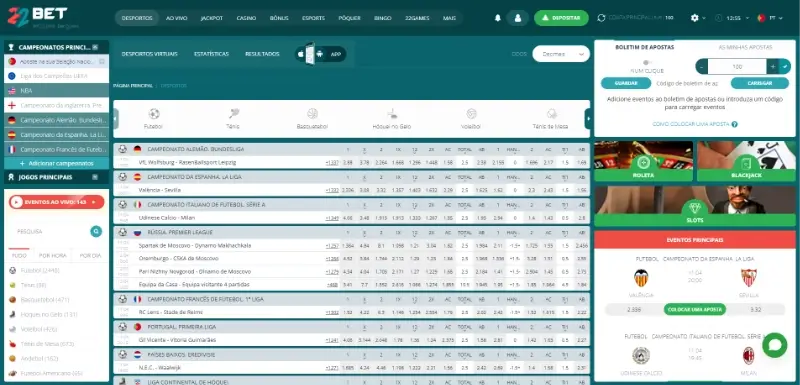This screenshot has width=800, height=385.
Task: Choose Voleibol icon in sports carousel
Action: pos(471,119)
